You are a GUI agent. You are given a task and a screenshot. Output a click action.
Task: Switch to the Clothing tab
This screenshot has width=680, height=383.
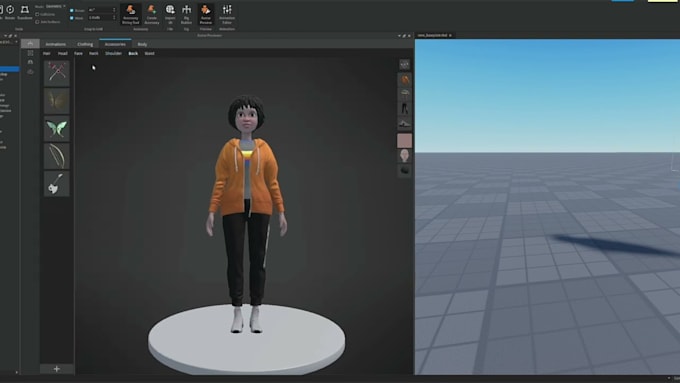pyautogui.click(x=85, y=44)
